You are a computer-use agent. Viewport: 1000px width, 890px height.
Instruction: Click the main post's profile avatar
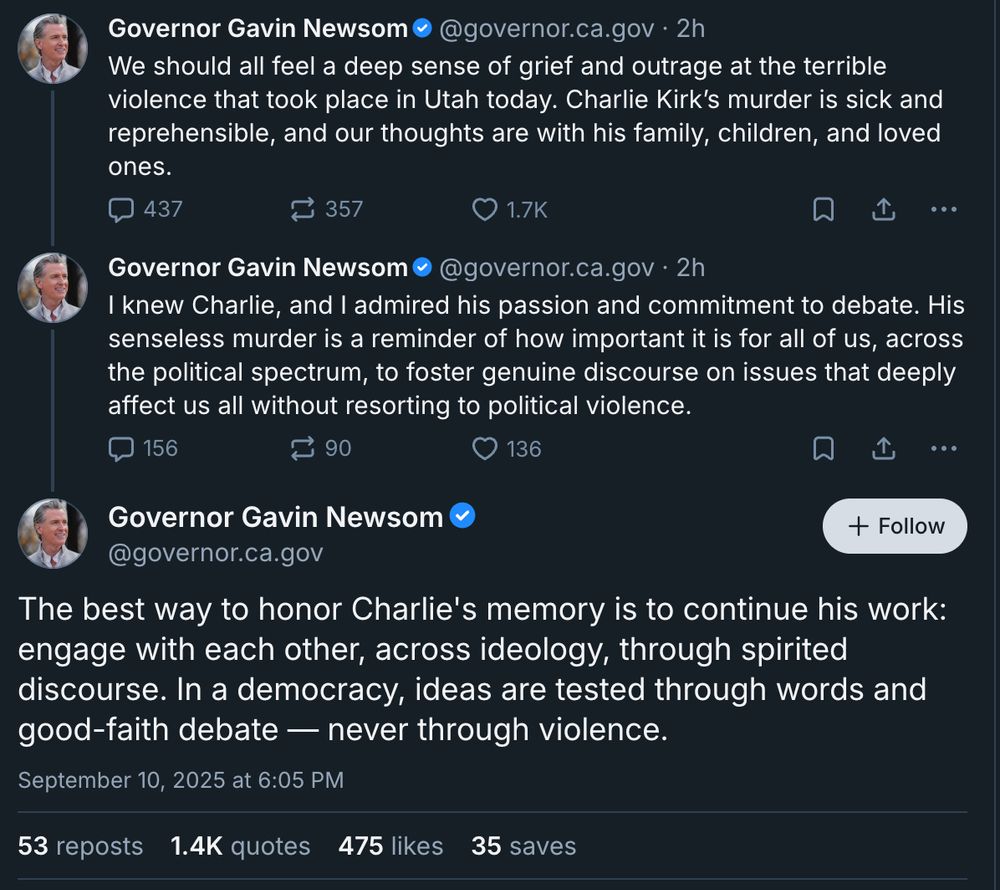coord(53,534)
